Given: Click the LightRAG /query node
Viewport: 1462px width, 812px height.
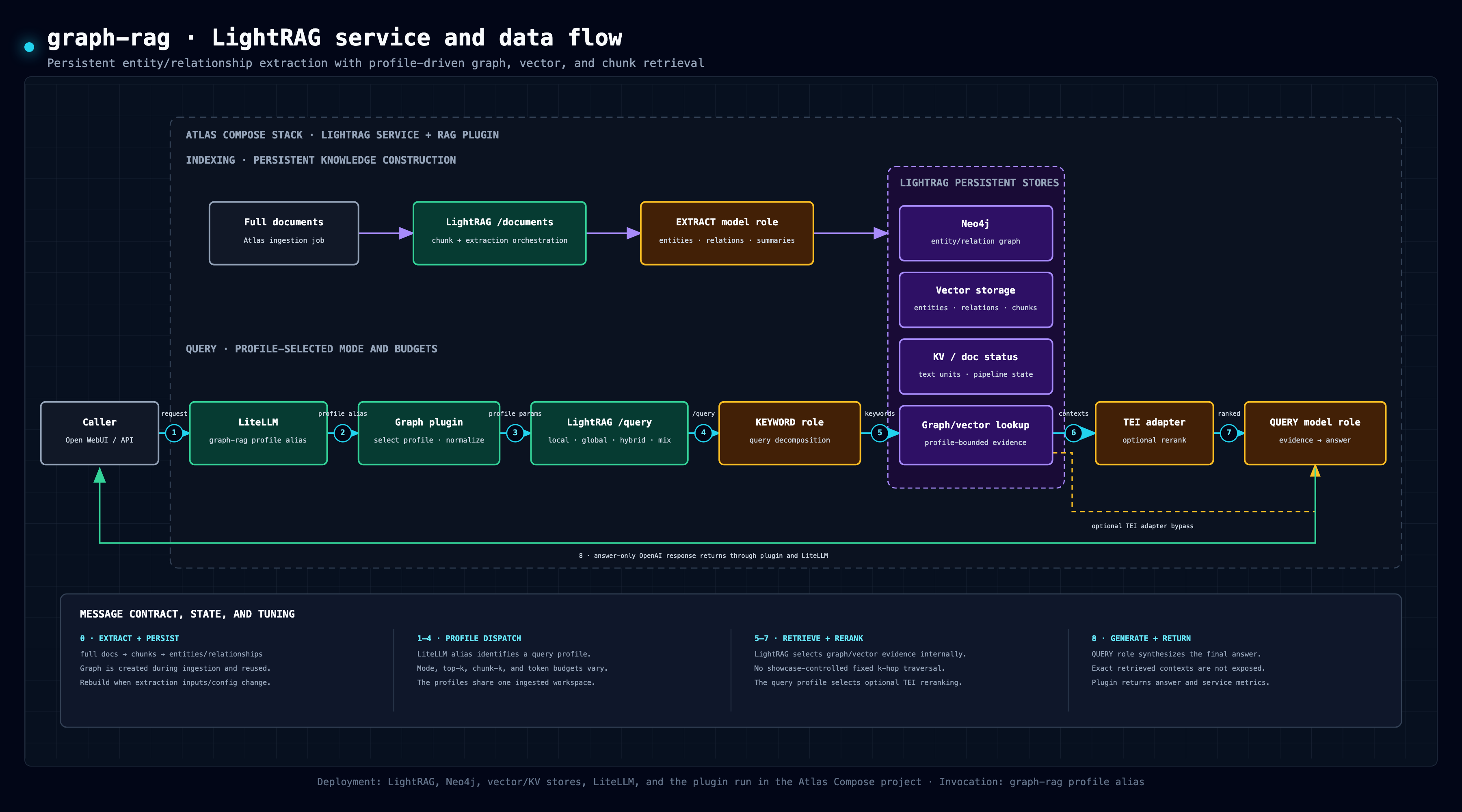Looking at the screenshot, I should click(610, 433).
